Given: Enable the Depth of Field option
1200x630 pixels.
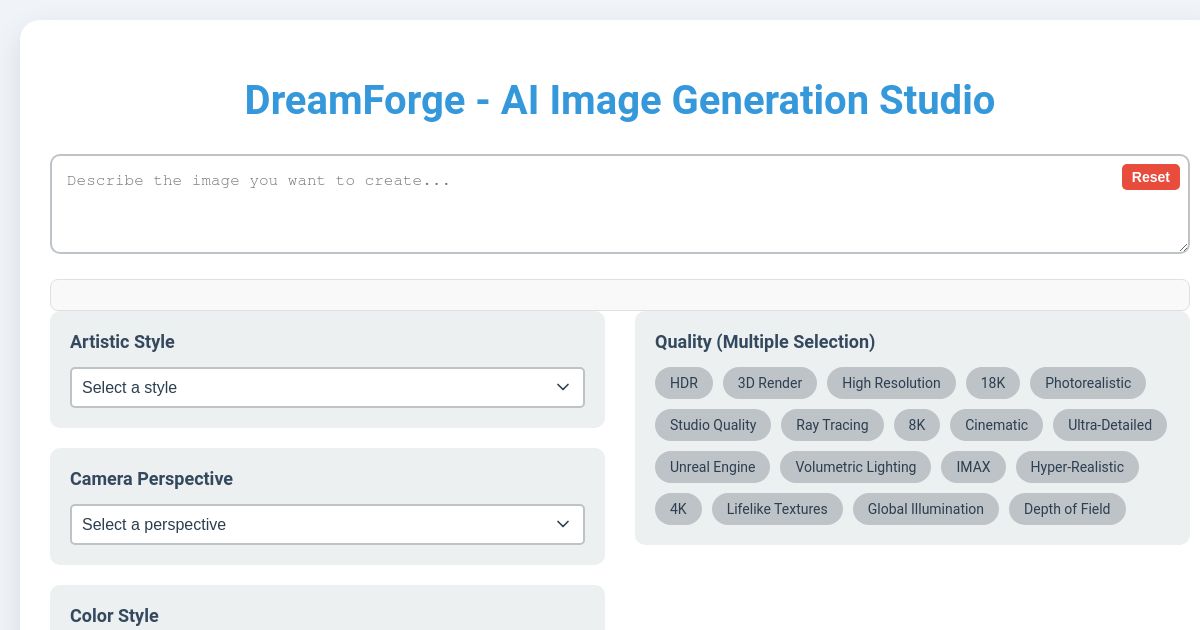Looking at the screenshot, I should (x=1067, y=509).
